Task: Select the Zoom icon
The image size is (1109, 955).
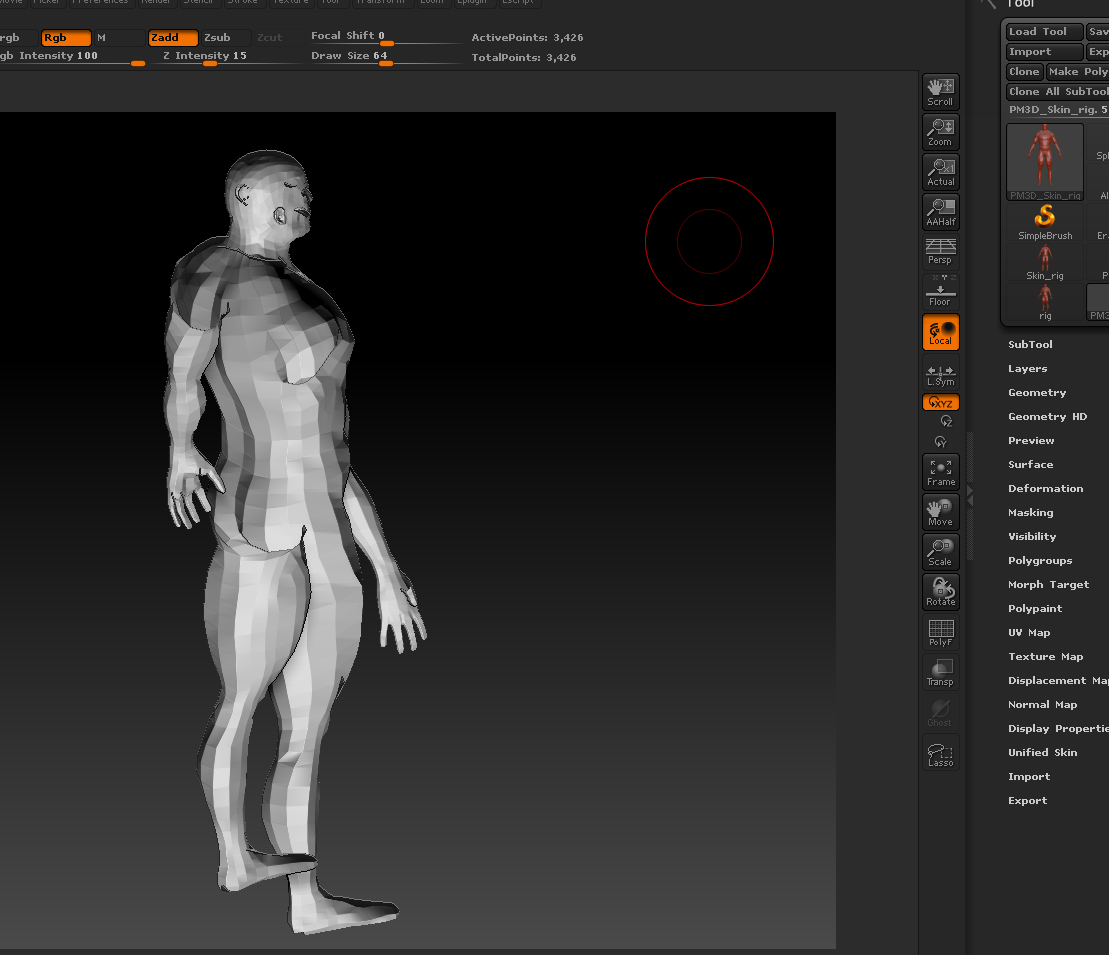Action: [x=940, y=132]
